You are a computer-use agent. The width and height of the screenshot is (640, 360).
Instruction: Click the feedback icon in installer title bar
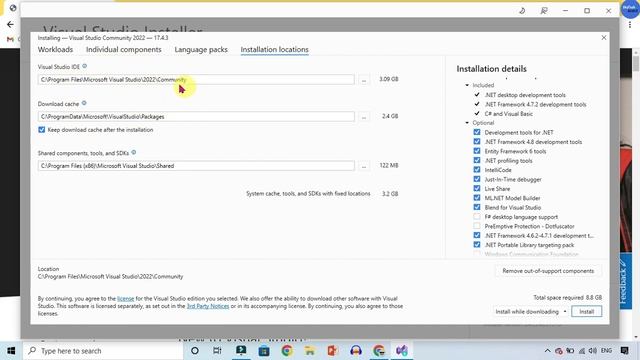click(x=544, y=11)
